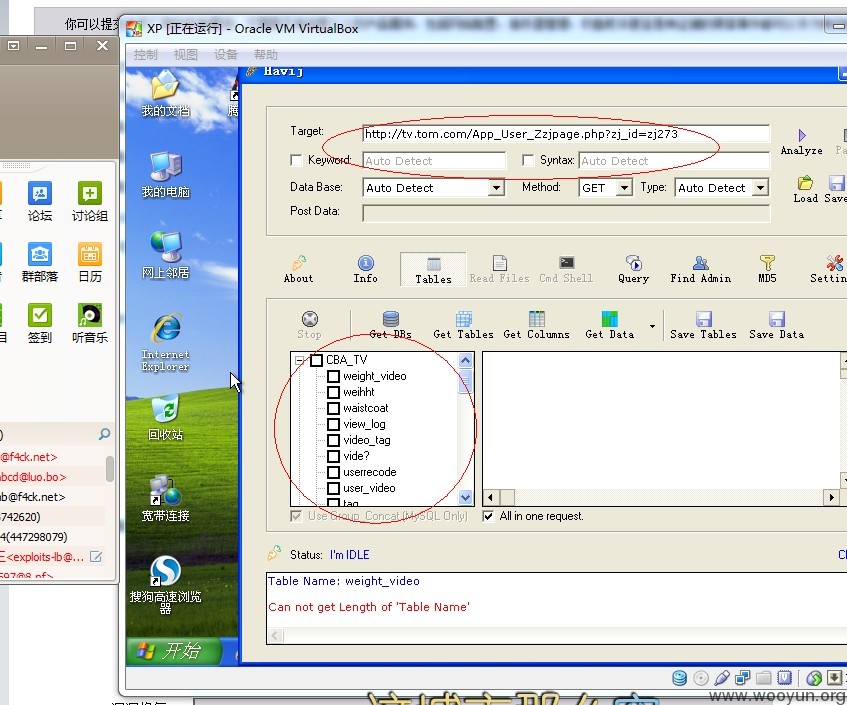This screenshot has width=847, height=705.
Task: Click data pane right scroll arrow
Action: point(831,497)
